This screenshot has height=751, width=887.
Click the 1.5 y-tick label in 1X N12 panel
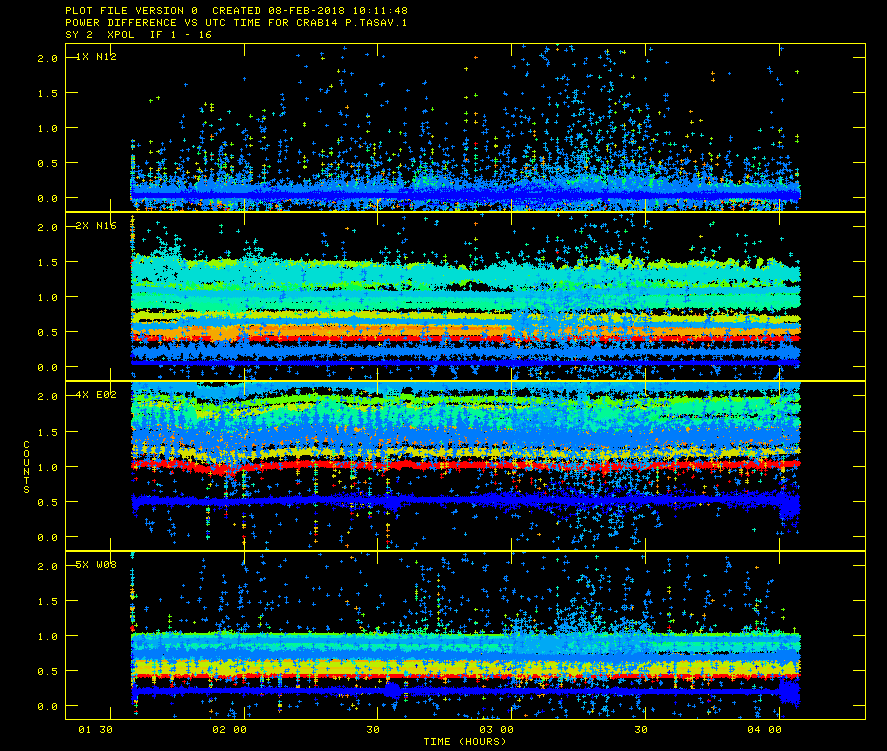[46, 93]
